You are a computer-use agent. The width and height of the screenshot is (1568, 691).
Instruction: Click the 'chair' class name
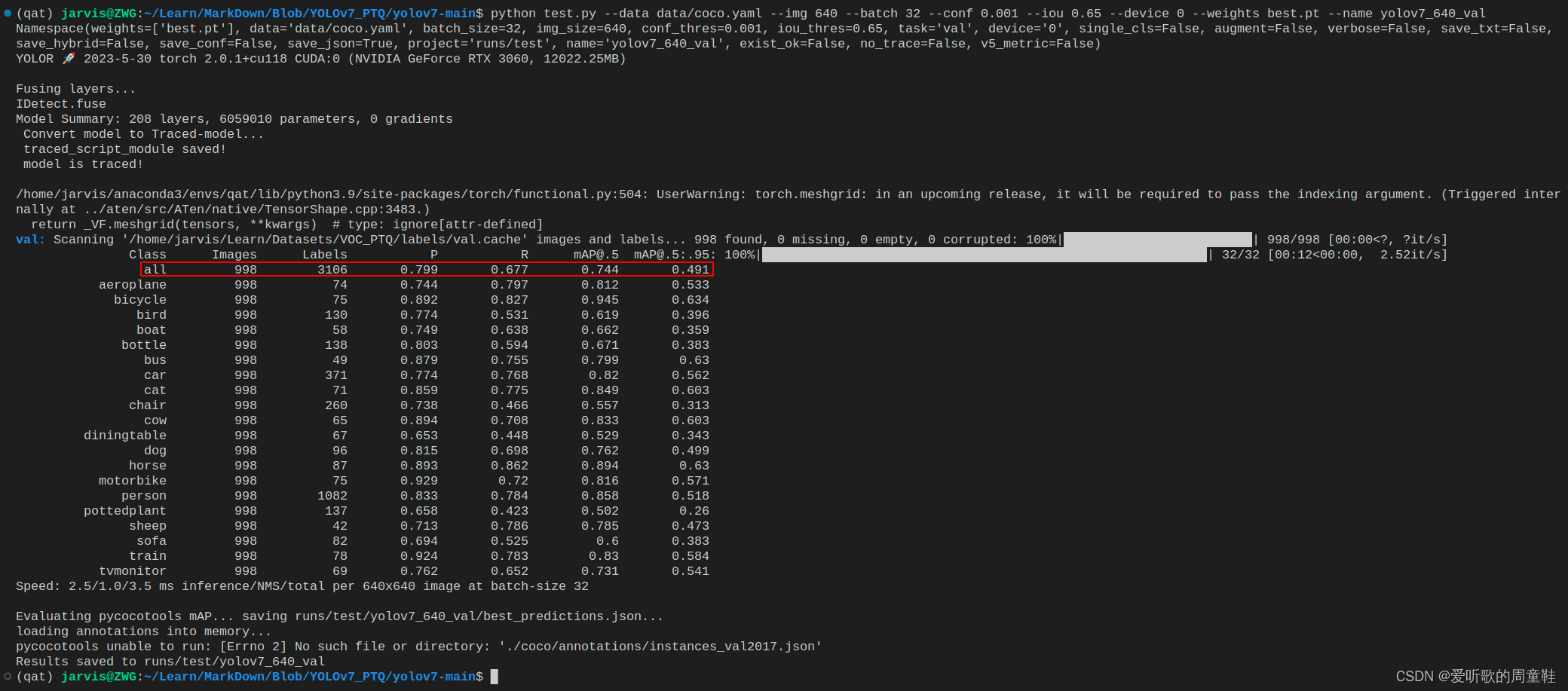point(148,405)
